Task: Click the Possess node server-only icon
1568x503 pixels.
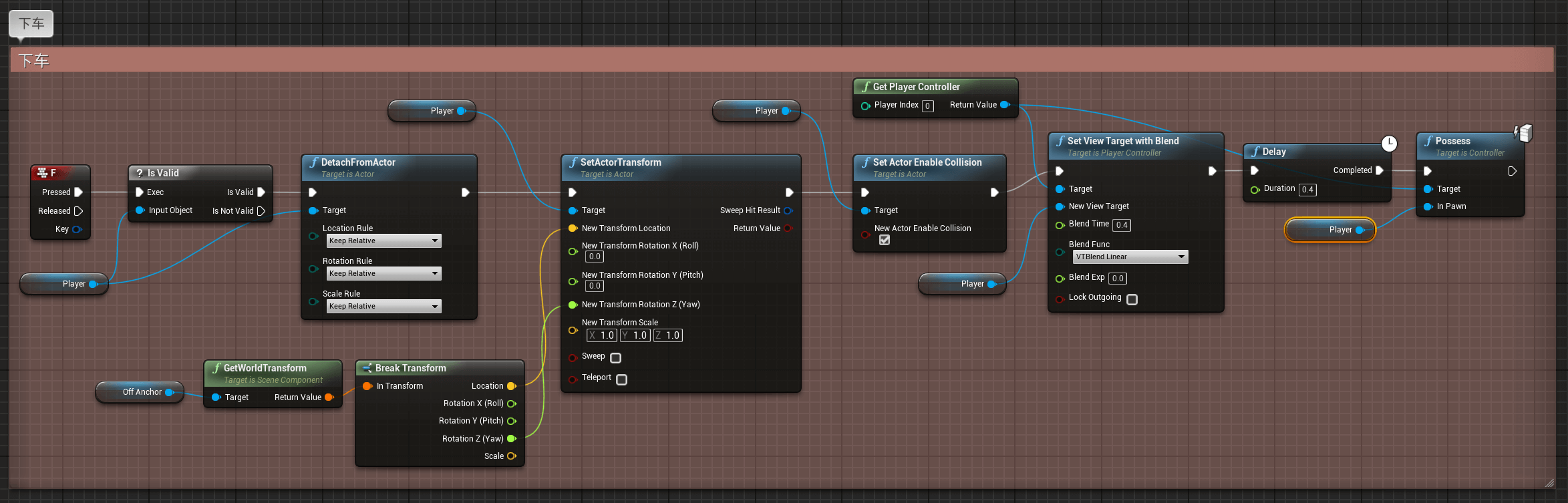Action: point(1523,133)
